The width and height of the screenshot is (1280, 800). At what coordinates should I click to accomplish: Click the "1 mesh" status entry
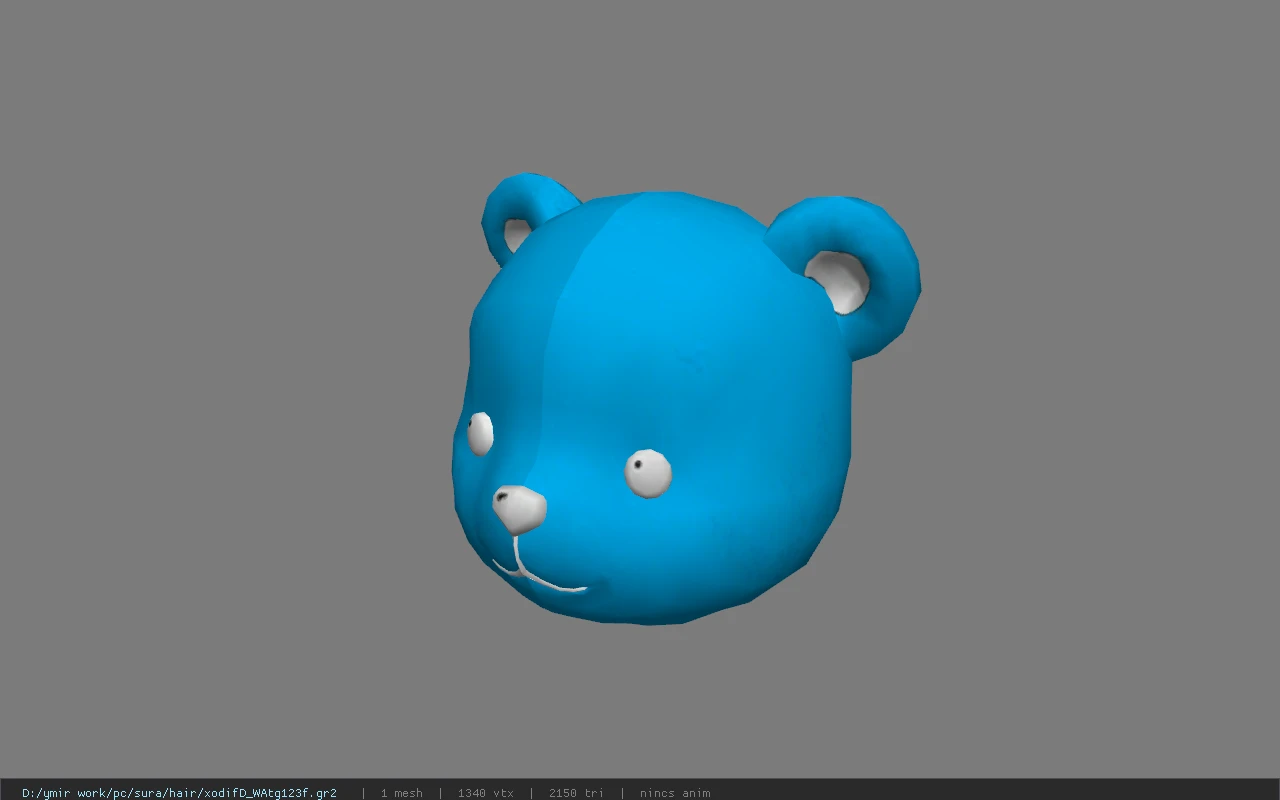(401, 793)
